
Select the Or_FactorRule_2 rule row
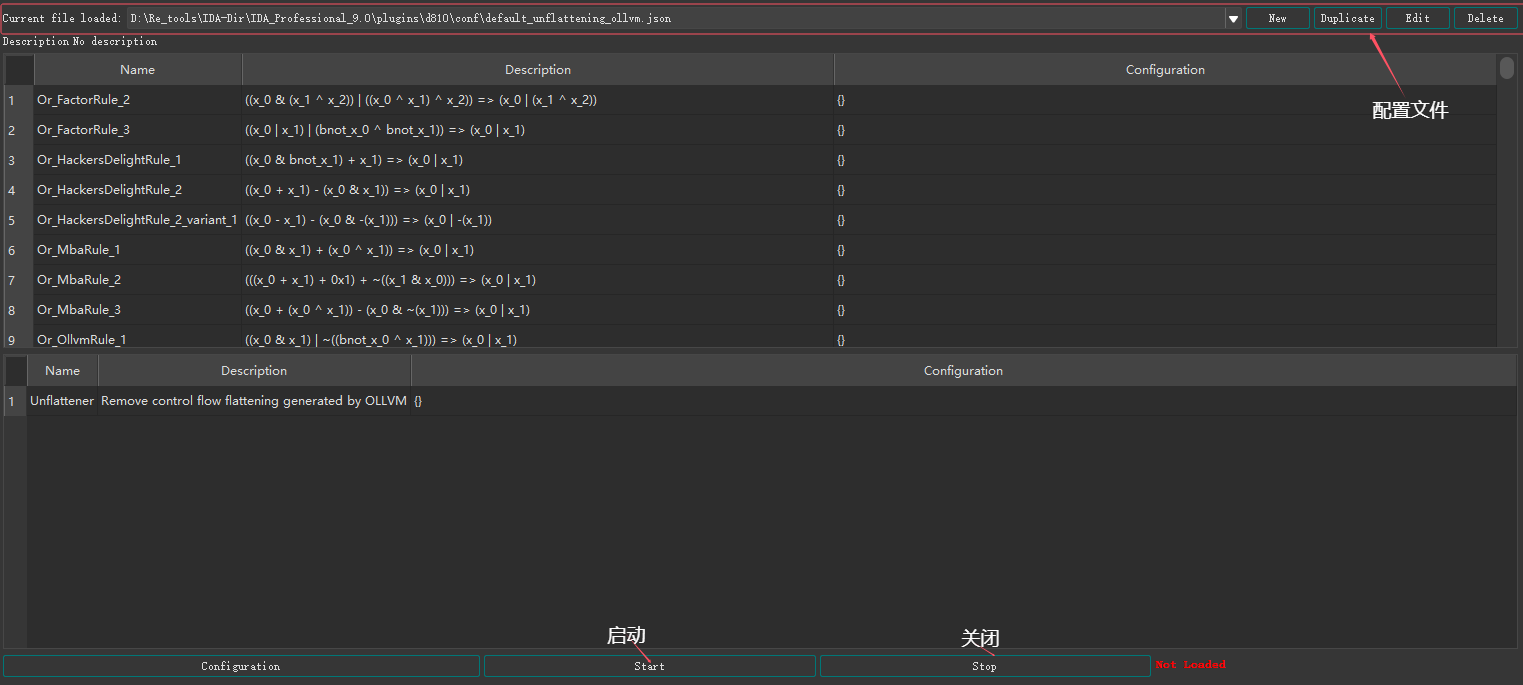tap(84, 100)
